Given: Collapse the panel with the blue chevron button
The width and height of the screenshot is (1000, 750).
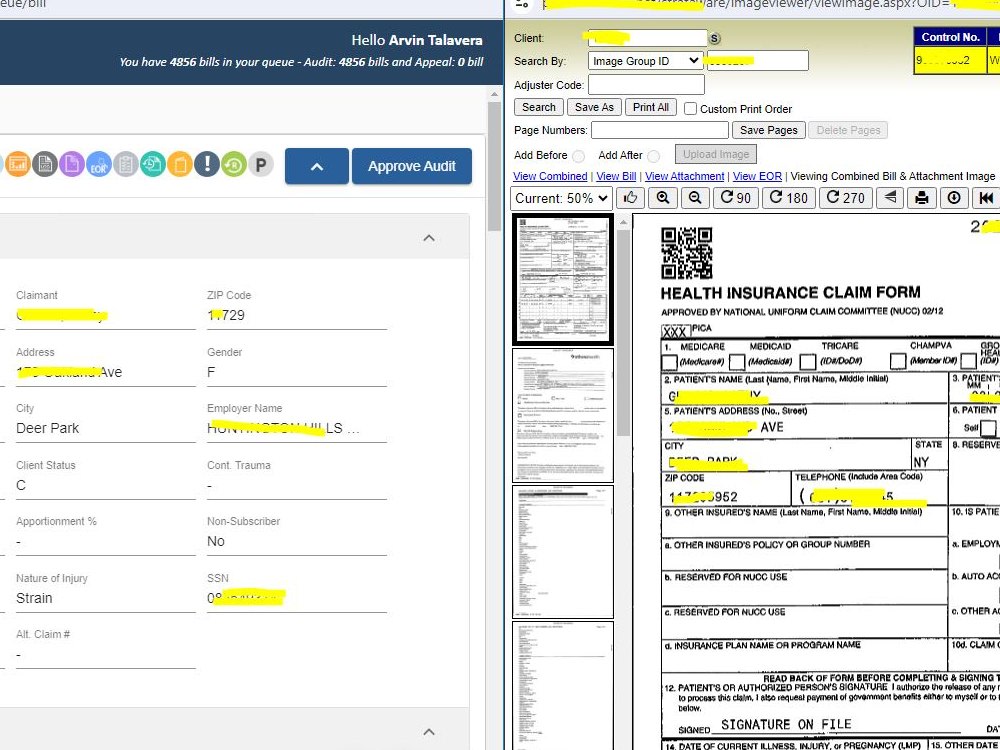Looking at the screenshot, I should click(x=317, y=166).
